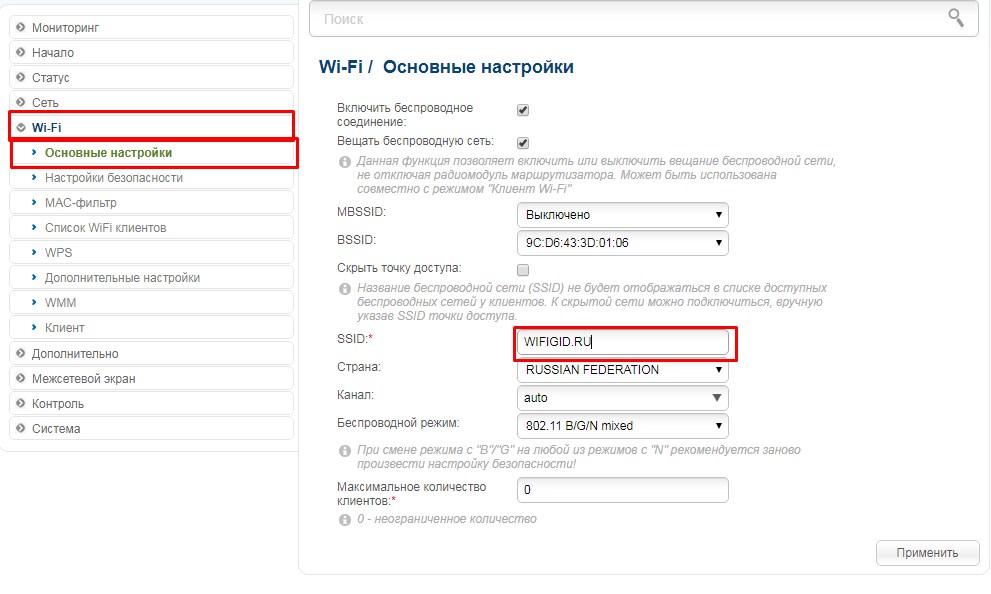Open the Сеть menu
The width and height of the screenshot is (991, 594).
[152, 102]
